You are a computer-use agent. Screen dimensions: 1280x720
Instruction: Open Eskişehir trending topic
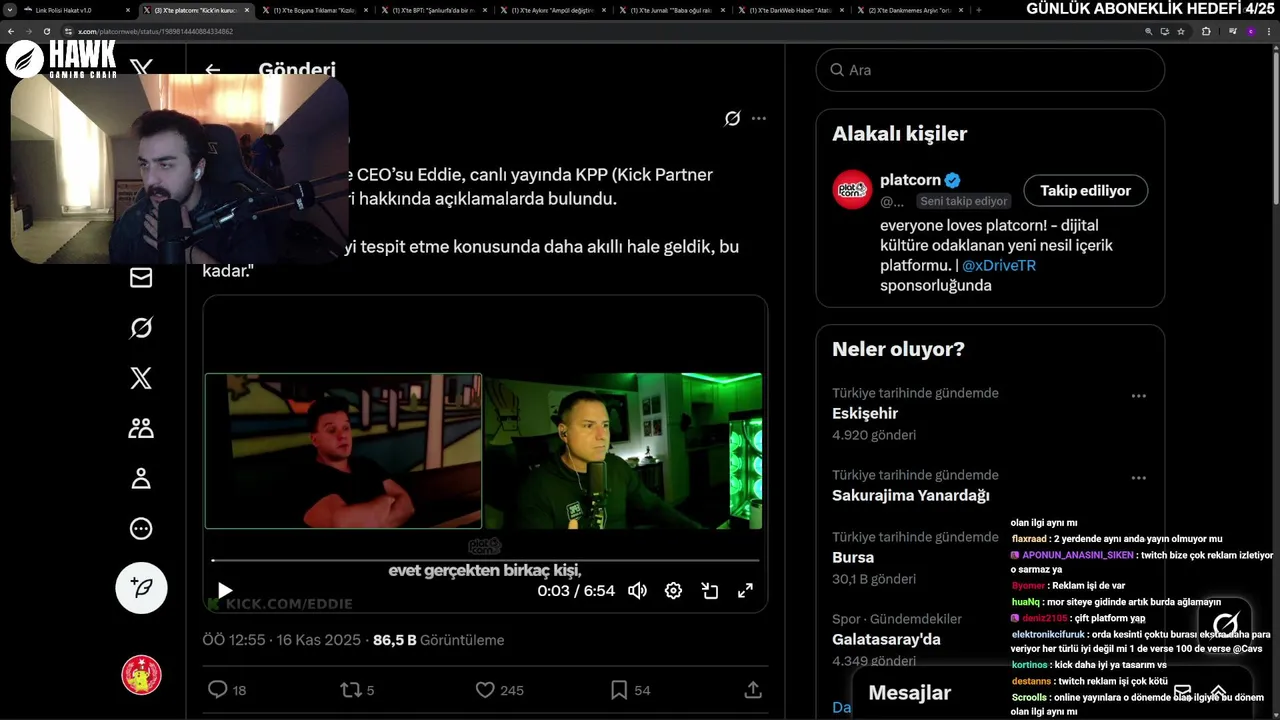865,413
